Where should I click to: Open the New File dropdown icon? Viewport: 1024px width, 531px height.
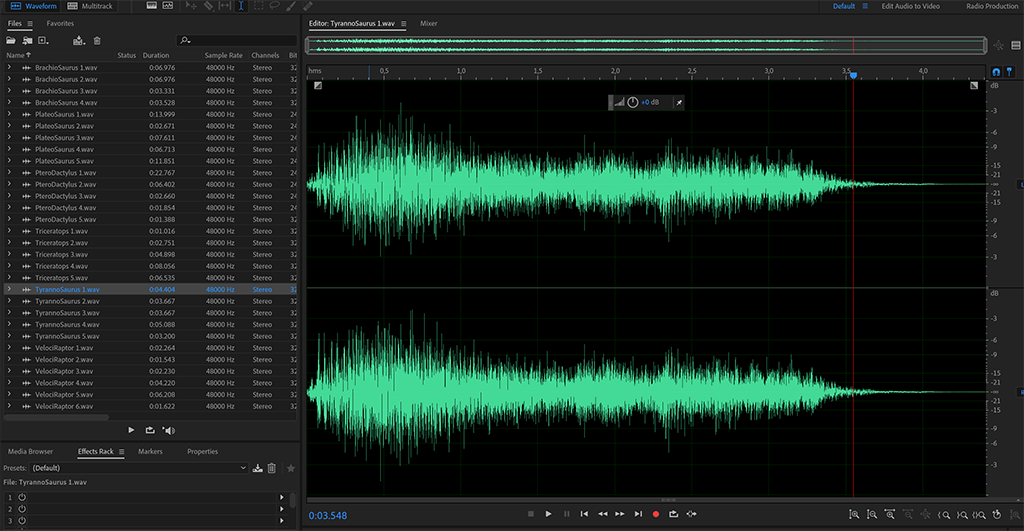tap(44, 40)
